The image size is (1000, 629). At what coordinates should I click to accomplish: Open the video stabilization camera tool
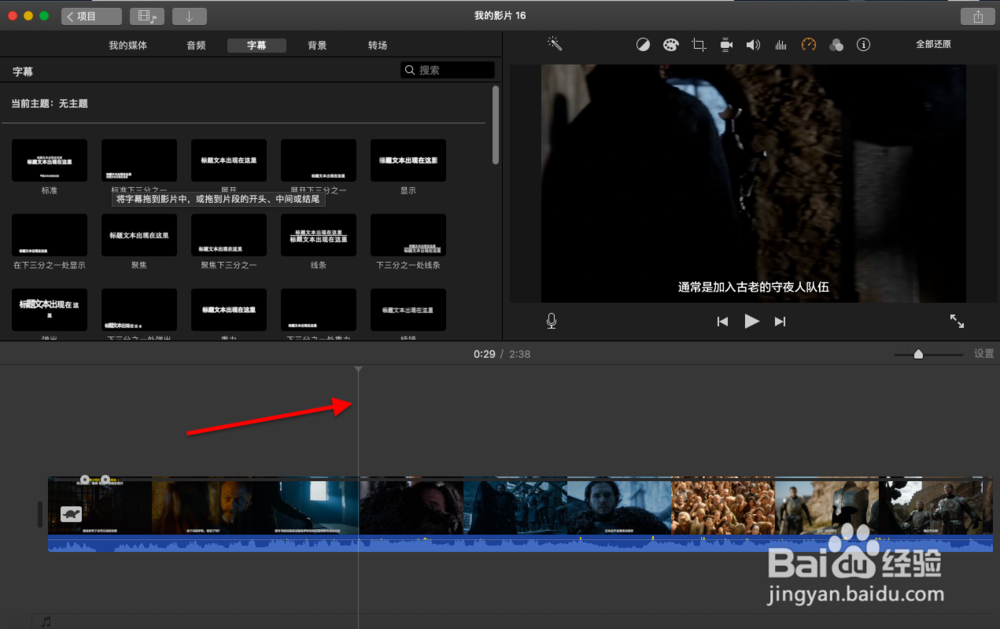click(x=726, y=45)
